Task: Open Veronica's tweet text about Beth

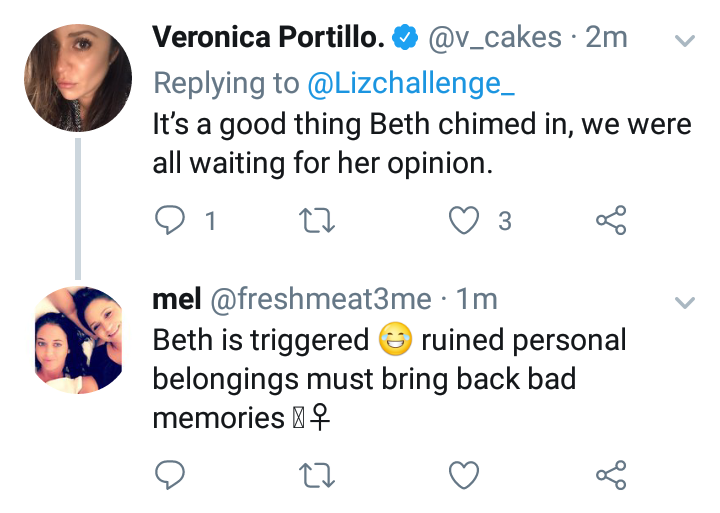Action: coord(422,144)
